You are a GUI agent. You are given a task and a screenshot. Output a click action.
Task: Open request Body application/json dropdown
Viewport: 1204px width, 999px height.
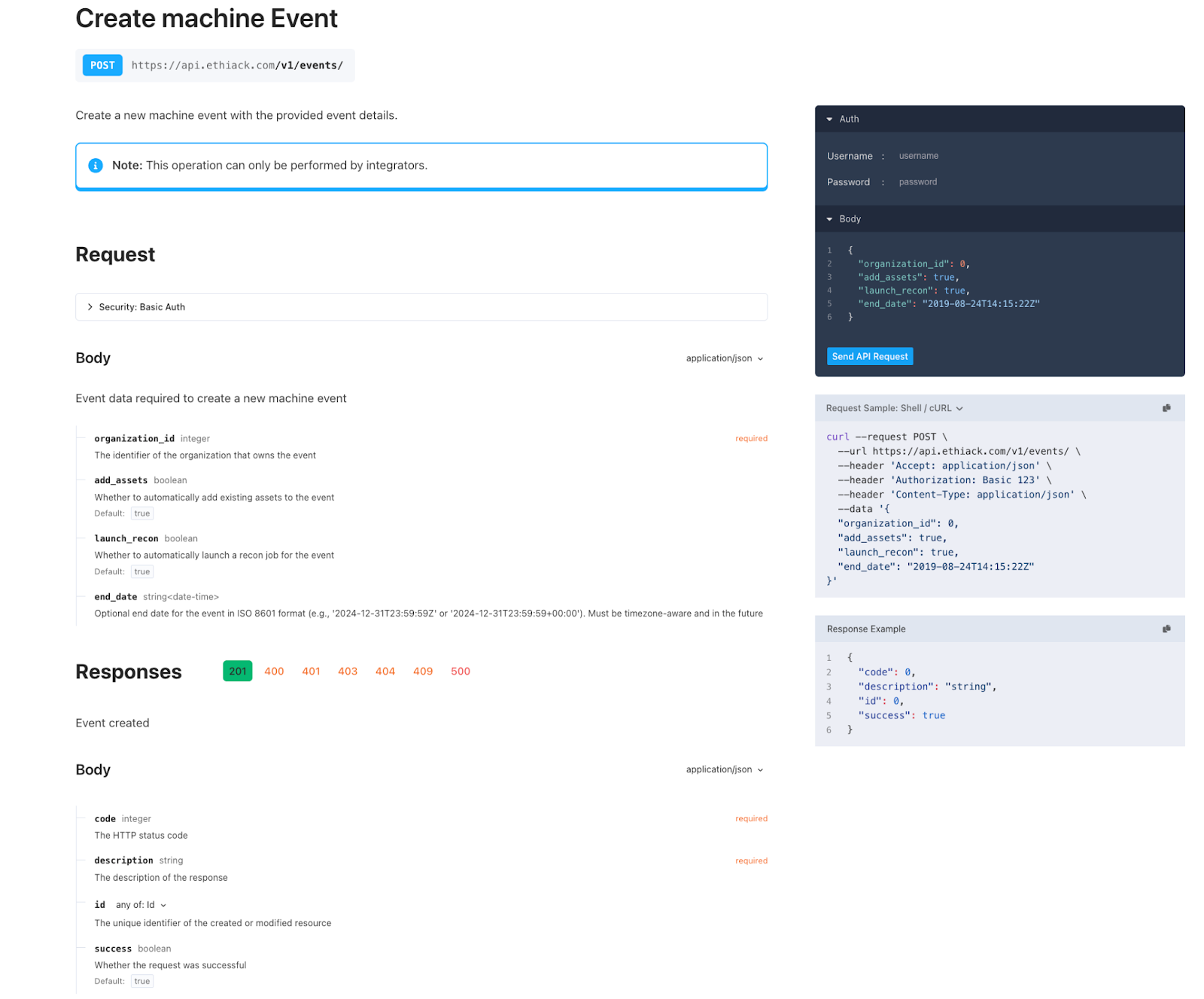click(x=725, y=358)
